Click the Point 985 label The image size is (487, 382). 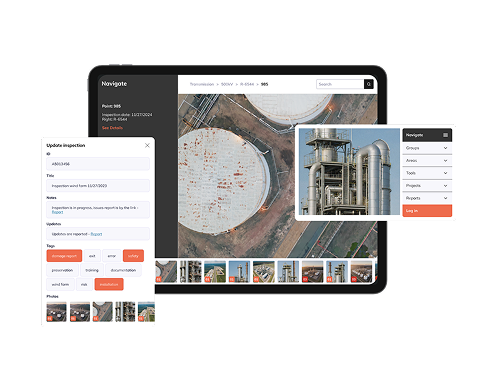(111, 106)
